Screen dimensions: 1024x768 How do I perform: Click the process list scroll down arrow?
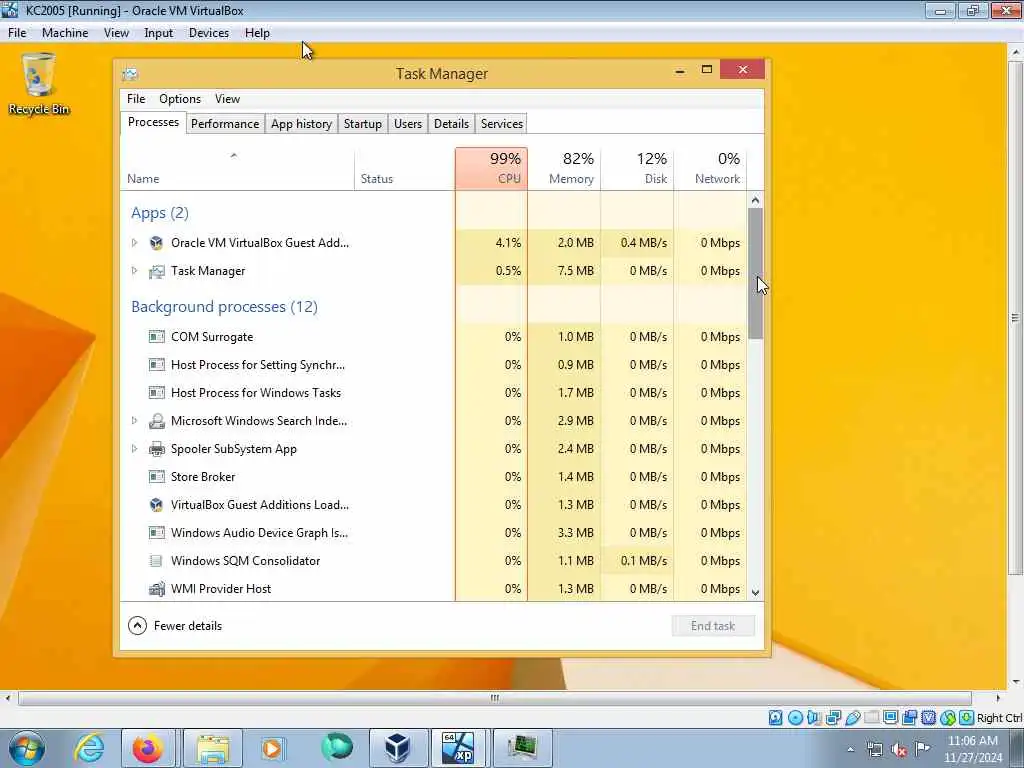755,592
